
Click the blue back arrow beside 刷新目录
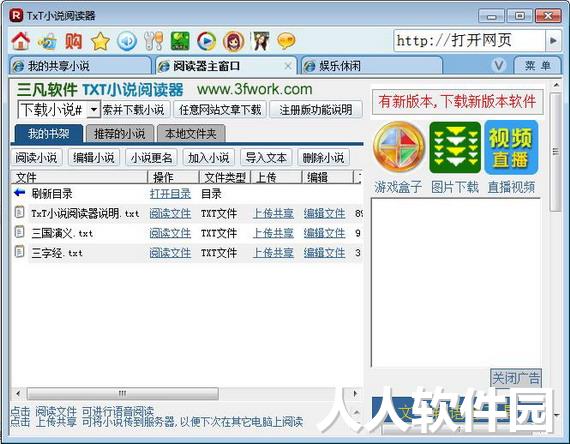[19, 192]
